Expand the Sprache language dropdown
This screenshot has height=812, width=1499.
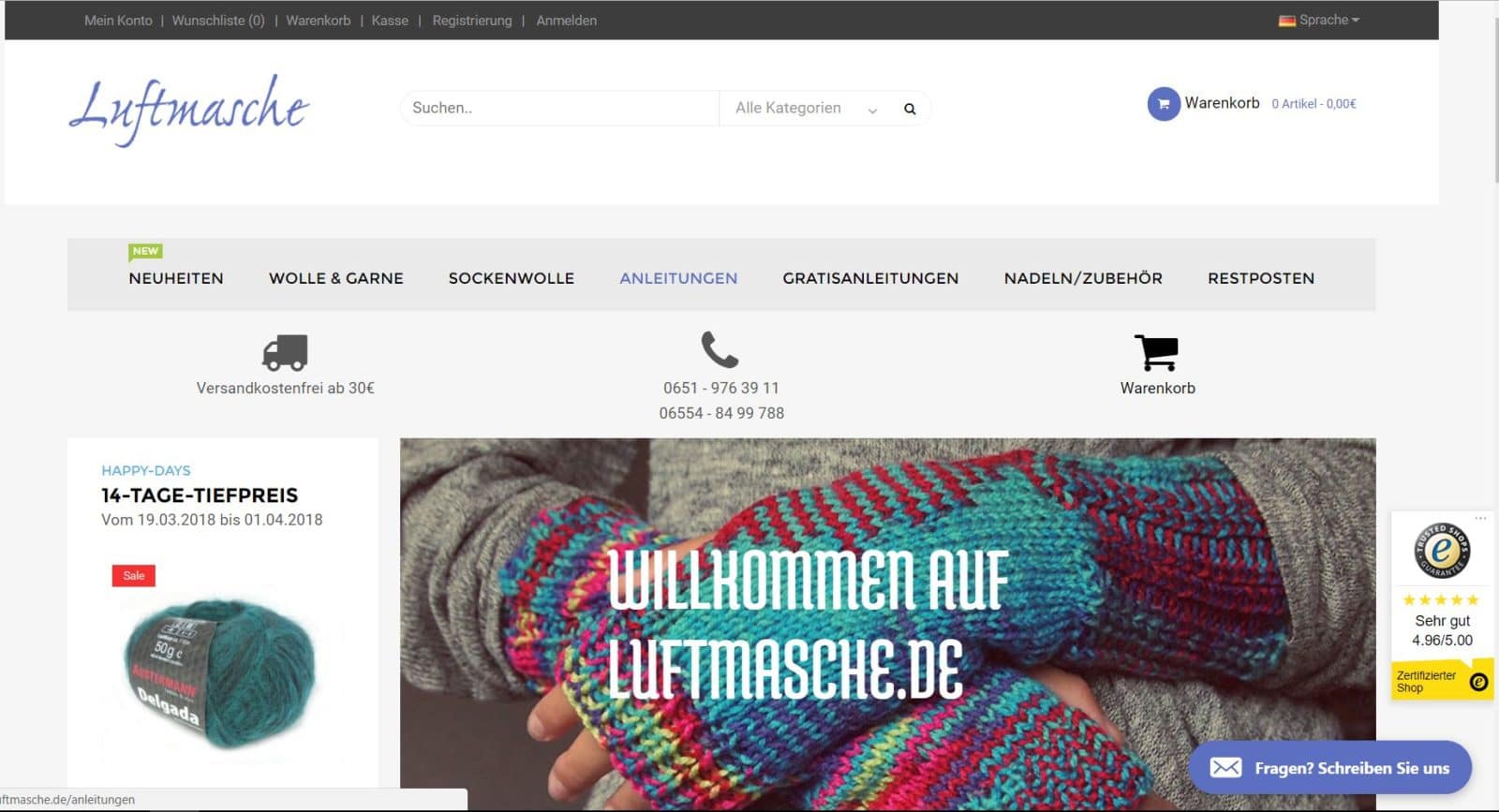1328,20
